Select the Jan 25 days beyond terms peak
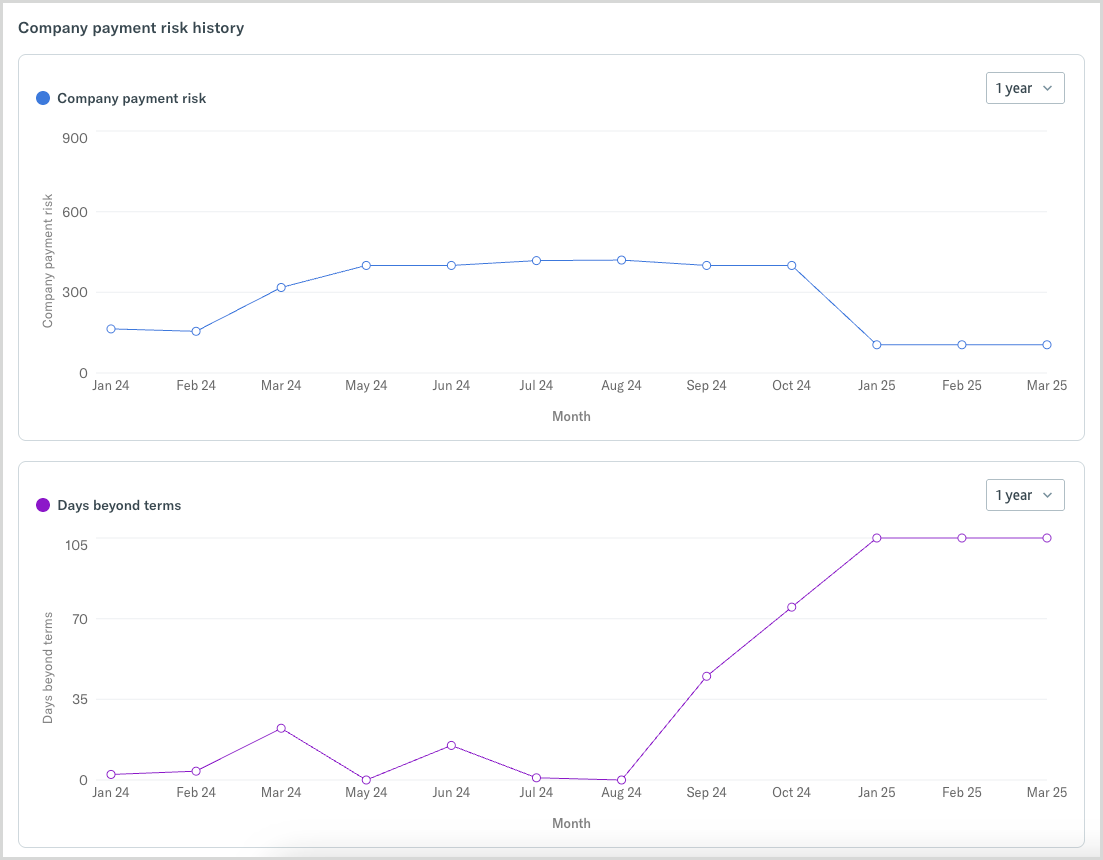 coord(877,537)
